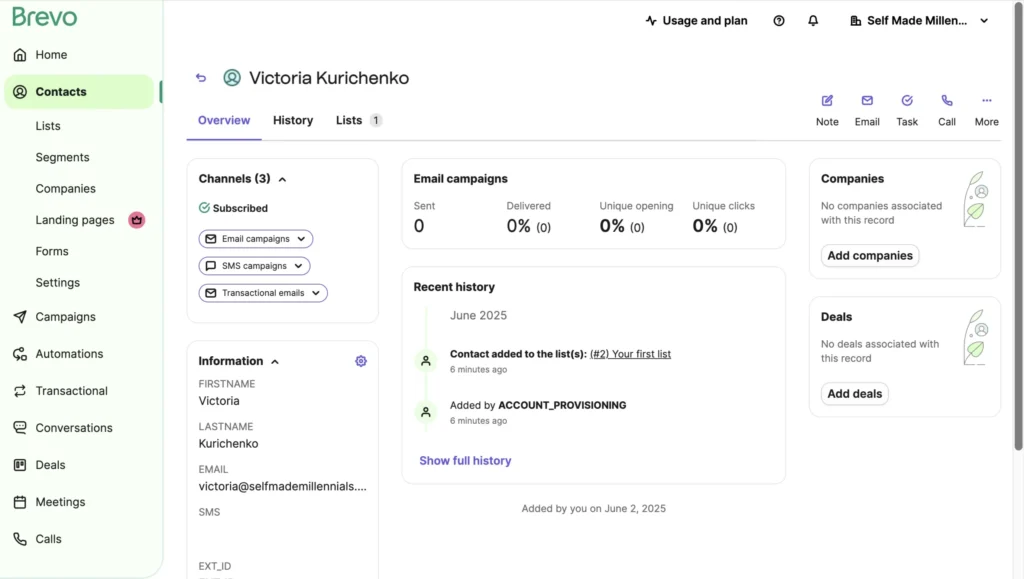Open the Information settings gear icon
1024x579 pixels.
point(361,361)
